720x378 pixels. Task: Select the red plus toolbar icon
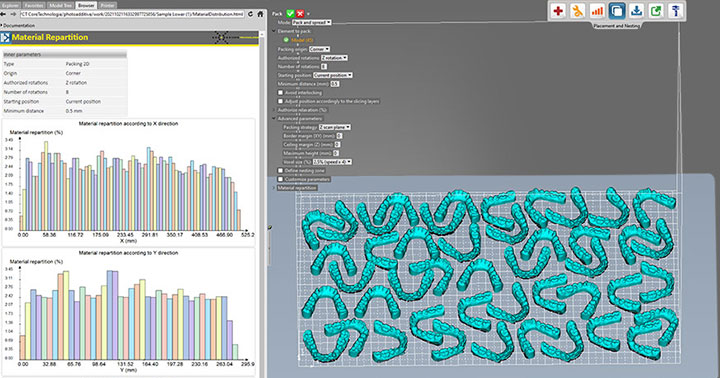(x=558, y=11)
